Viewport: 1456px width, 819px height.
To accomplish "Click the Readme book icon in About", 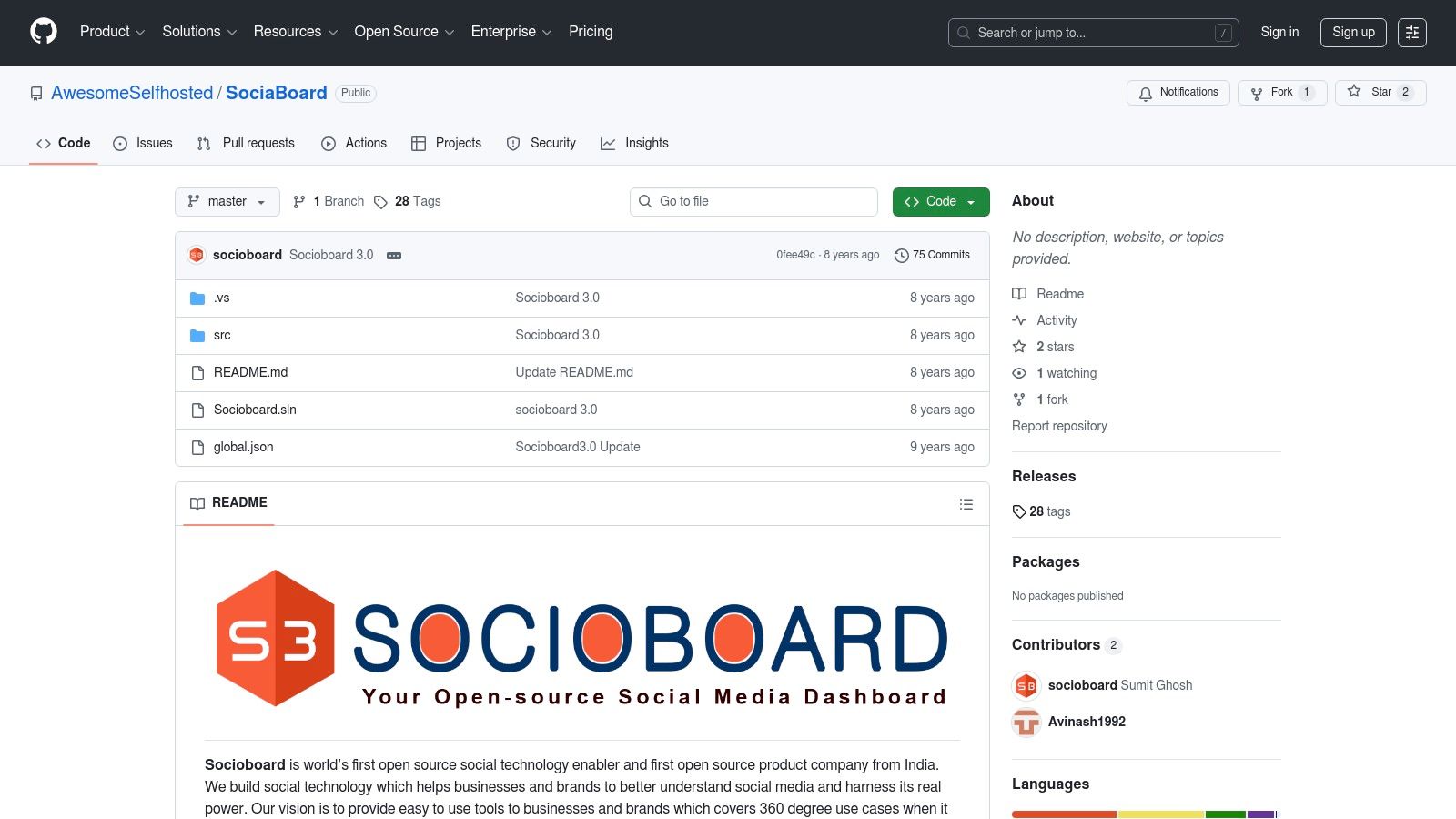I will tap(1019, 294).
